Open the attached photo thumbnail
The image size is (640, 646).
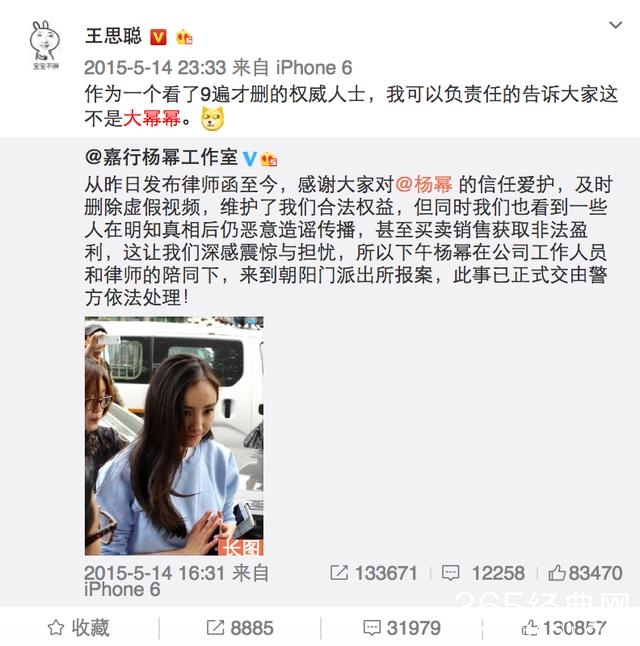point(174,435)
